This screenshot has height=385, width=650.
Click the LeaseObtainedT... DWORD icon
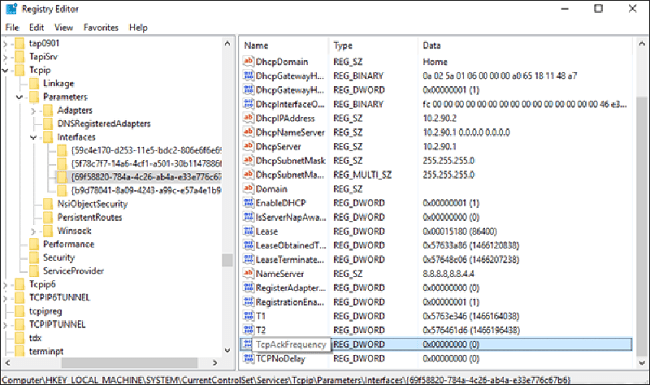click(248, 245)
